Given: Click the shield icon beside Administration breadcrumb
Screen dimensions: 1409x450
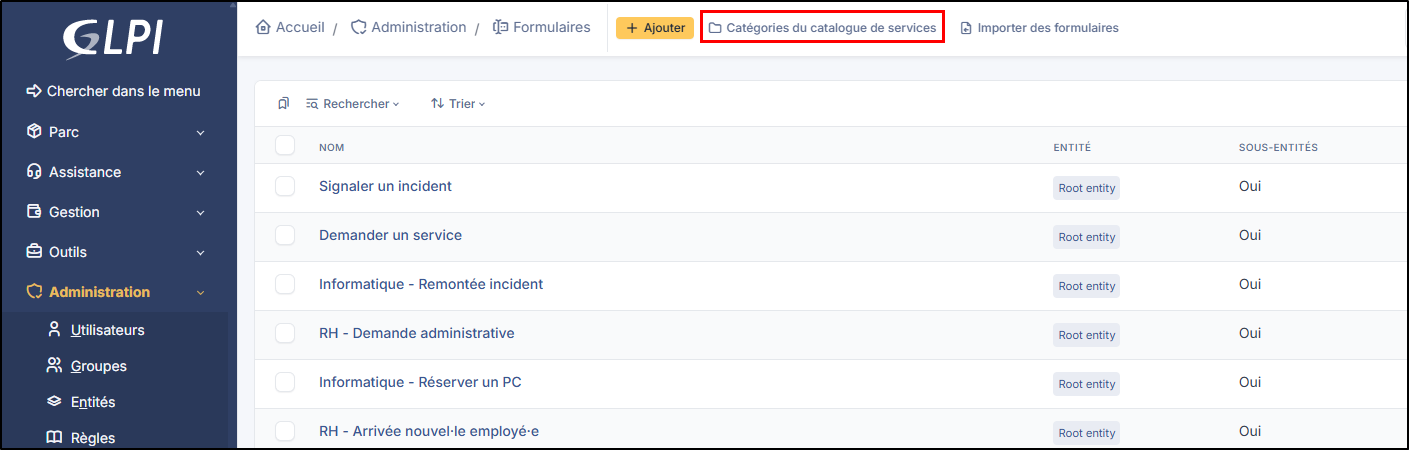Looking at the screenshot, I should click(x=358, y=28).
